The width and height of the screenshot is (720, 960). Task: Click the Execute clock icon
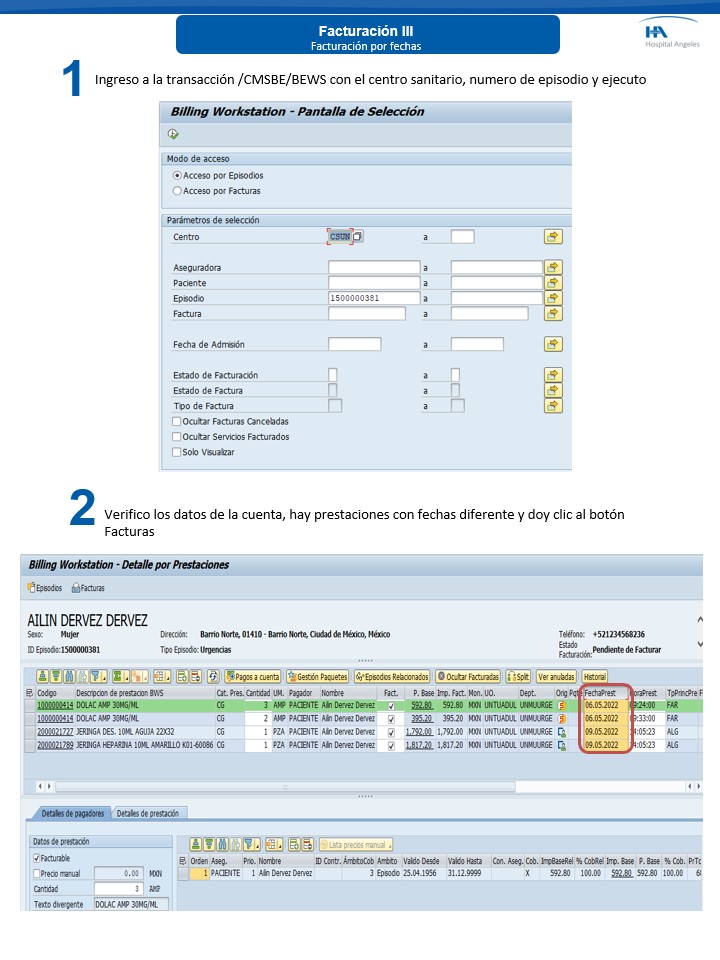tap(173, 133)
